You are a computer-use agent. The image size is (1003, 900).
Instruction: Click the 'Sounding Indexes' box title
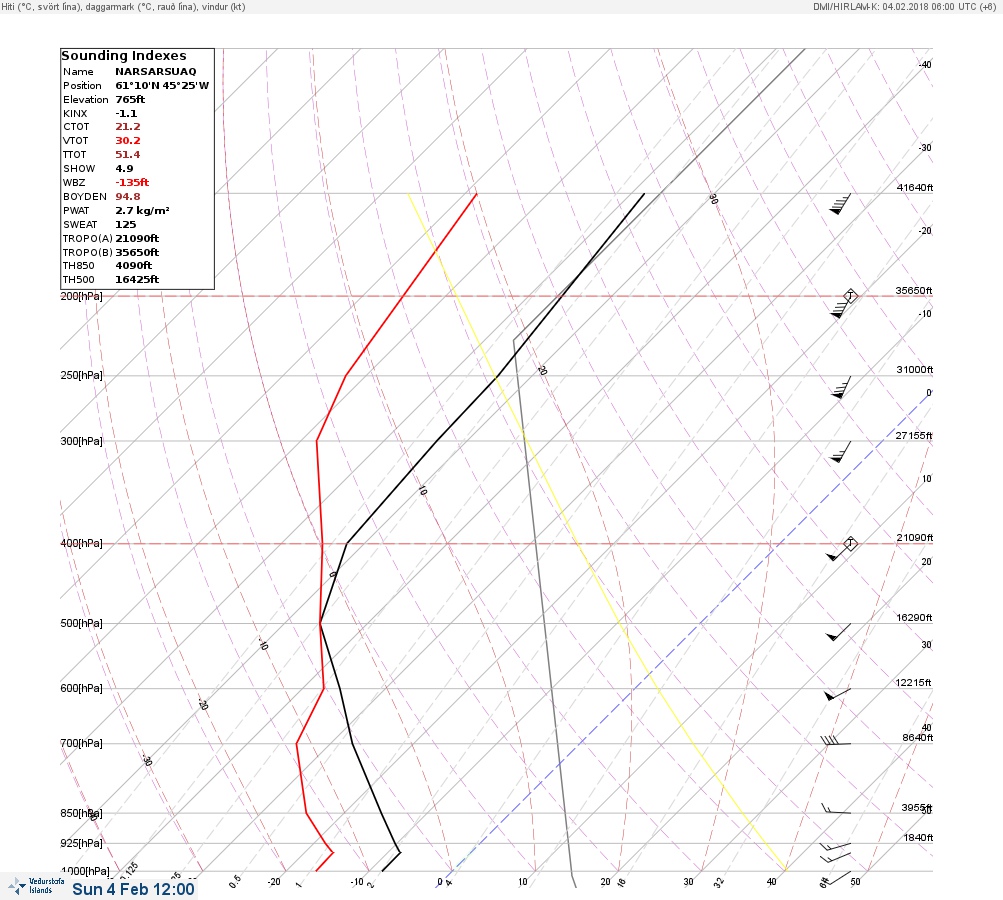123,56
